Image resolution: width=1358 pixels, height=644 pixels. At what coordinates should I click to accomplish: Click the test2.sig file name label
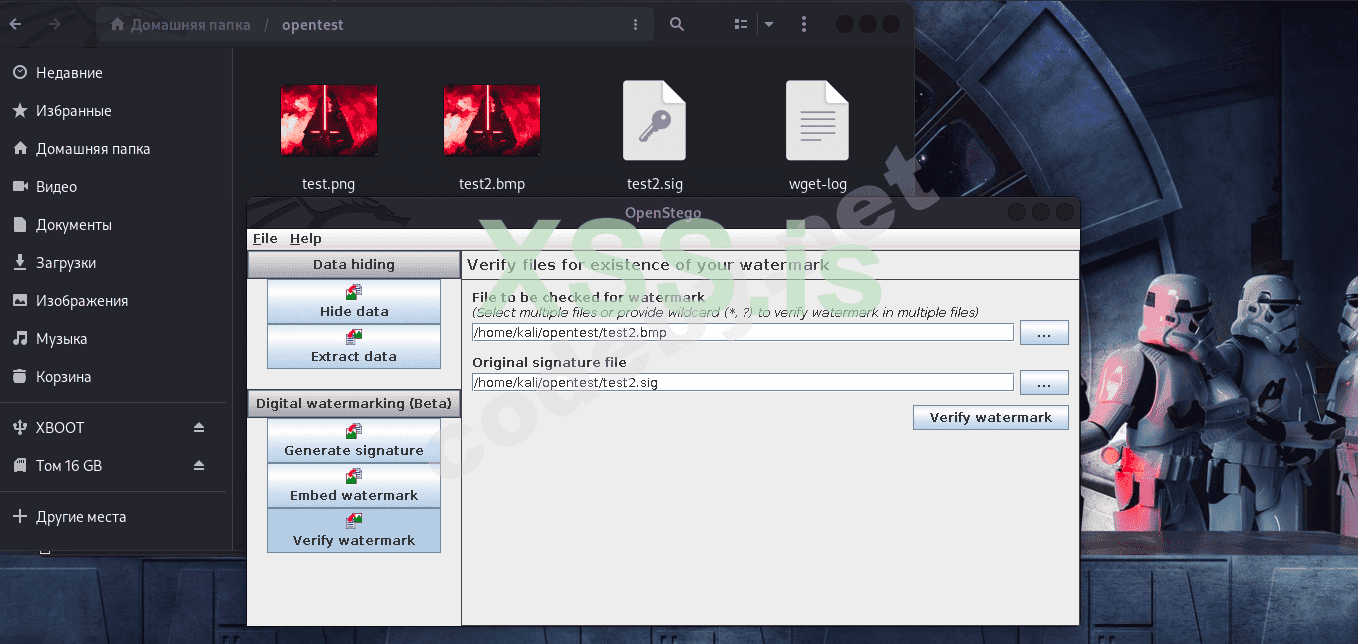655,184
